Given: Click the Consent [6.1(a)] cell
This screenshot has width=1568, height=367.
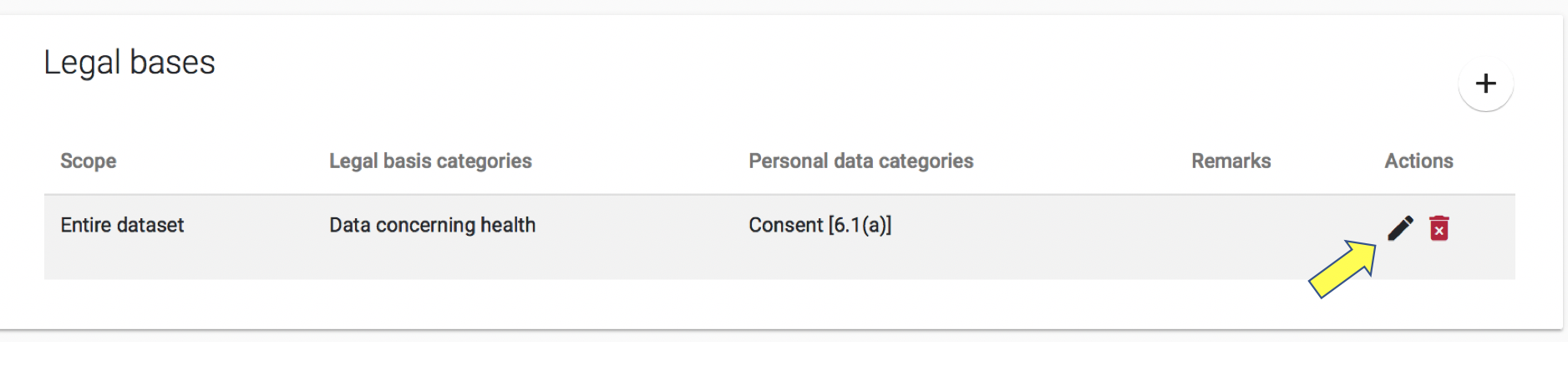Looking at the screenshot, I should (x=820, y=225).
